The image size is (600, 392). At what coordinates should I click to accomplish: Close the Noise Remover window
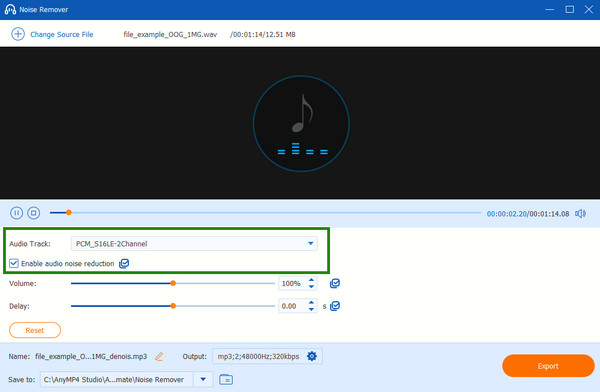pyautogui.click(x=589, y=10)
